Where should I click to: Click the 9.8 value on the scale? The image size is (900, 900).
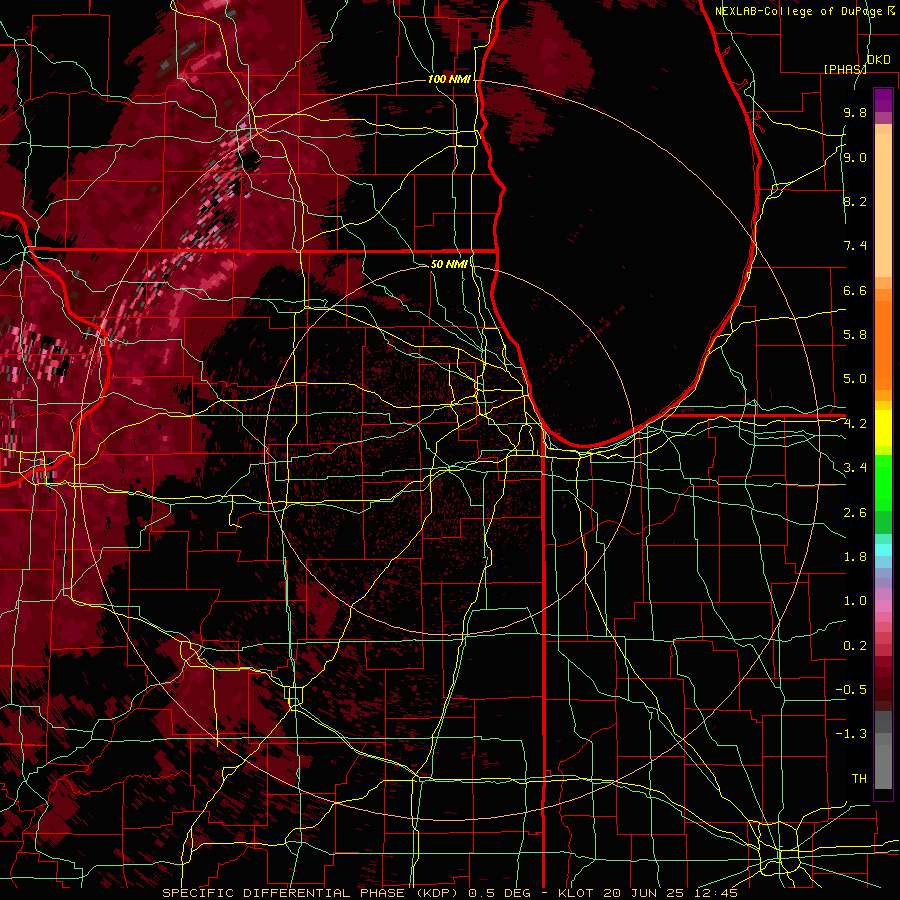(x=855, y=112)
